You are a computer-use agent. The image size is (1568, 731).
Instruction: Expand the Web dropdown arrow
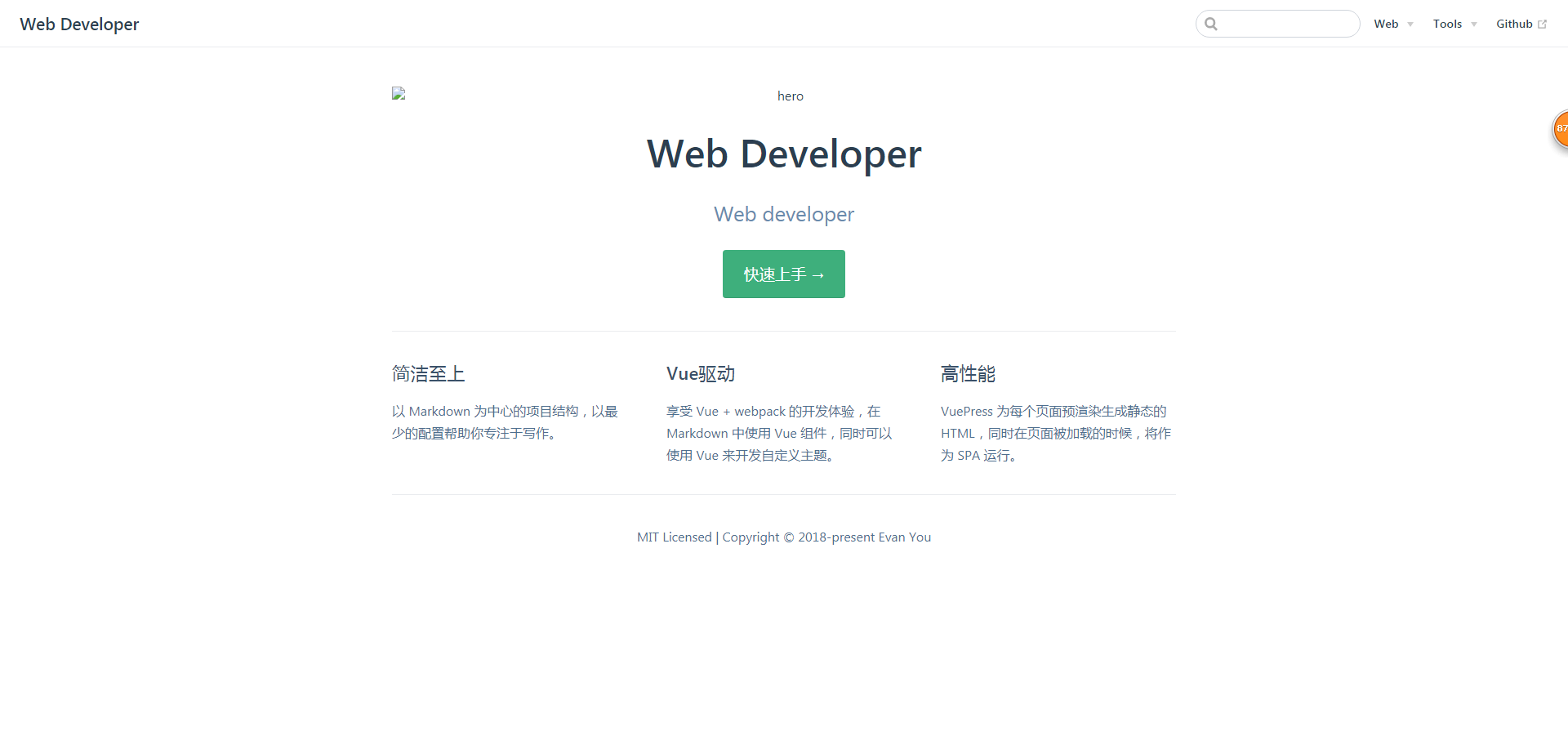click(x=1410, y=25)
